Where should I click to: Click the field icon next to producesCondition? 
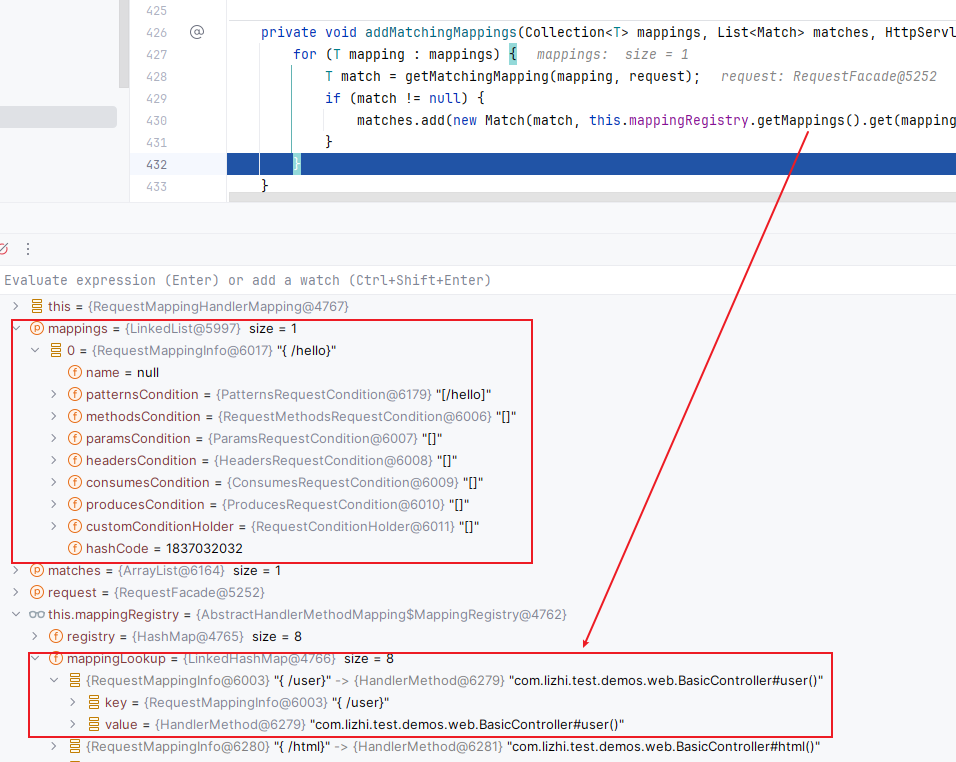tap(74, 504)
